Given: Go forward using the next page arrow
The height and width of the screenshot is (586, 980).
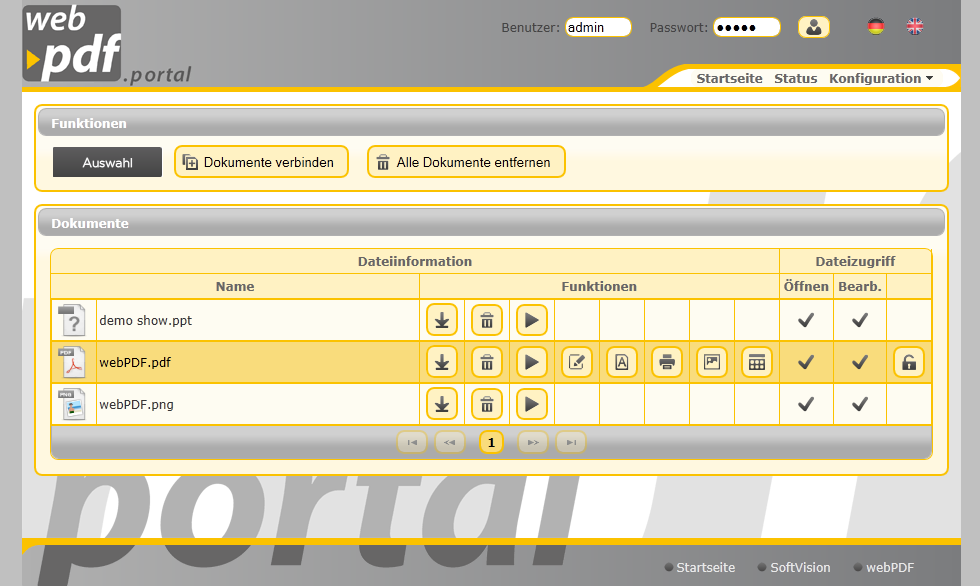Looking at the screenshot, I should pos(531,442).
